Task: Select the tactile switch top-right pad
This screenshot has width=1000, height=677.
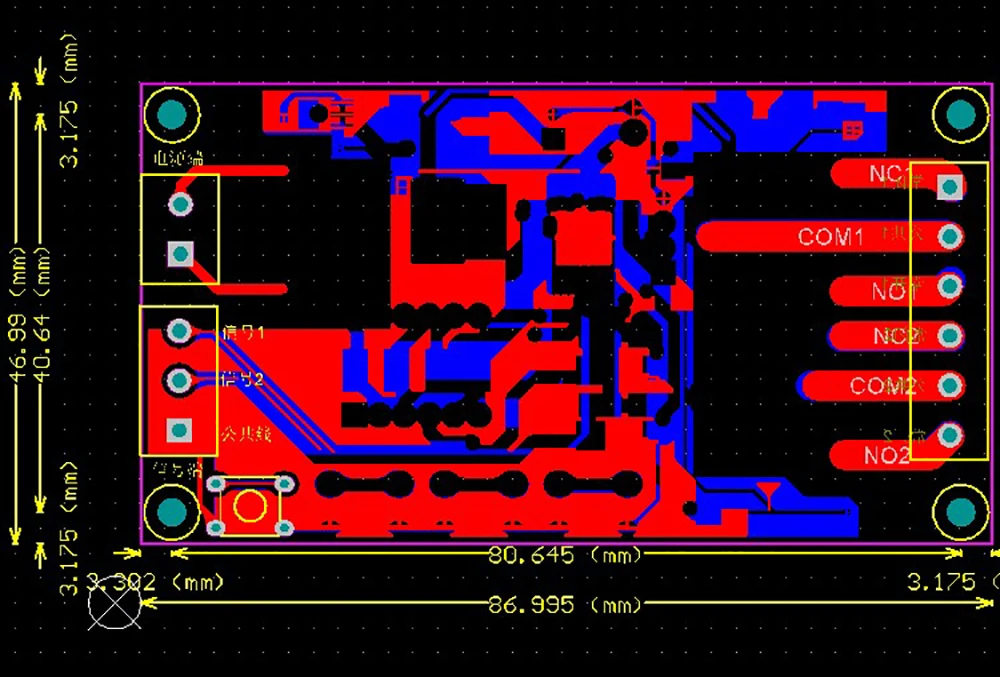Action: [x=284, y=483]
